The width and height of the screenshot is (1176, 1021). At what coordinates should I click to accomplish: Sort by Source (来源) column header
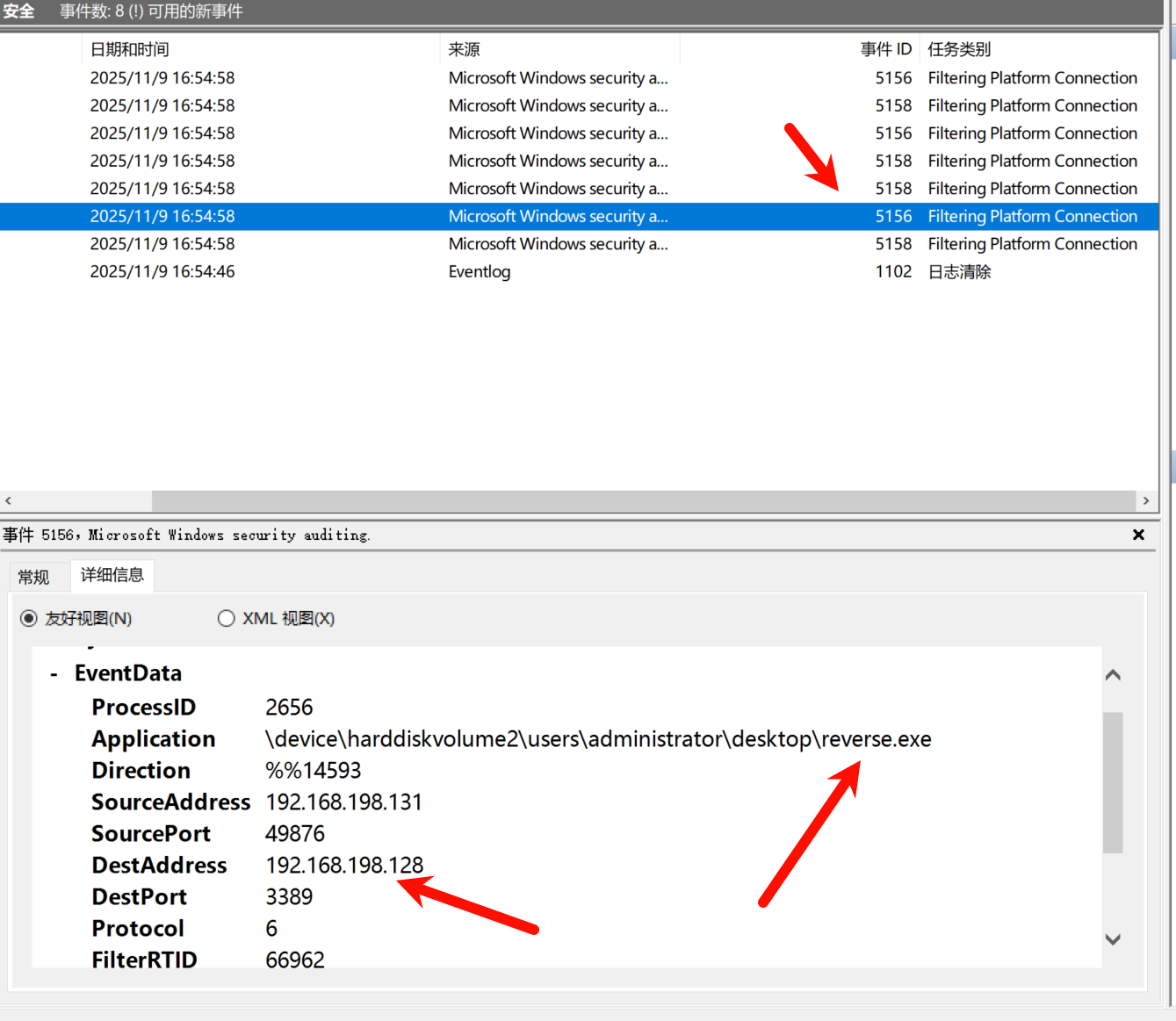click(465, 50)
